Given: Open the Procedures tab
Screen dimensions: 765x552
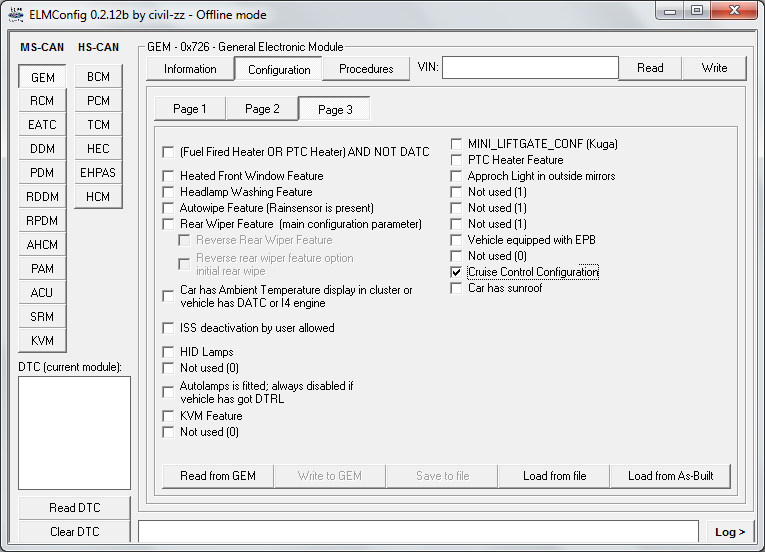Looking at the screenshot, I should 366,69.
